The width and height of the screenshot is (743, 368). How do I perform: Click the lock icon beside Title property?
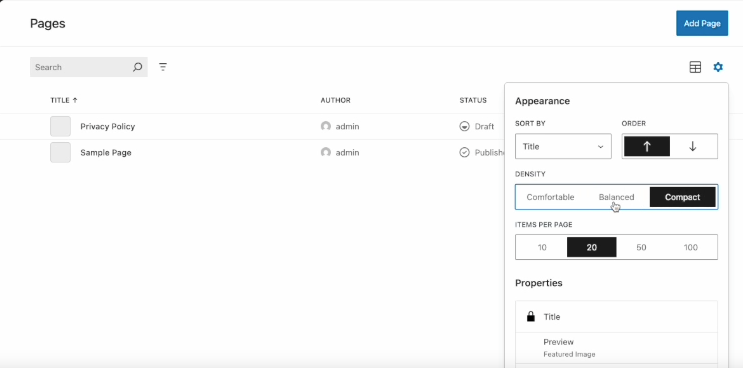pos(531,317)
